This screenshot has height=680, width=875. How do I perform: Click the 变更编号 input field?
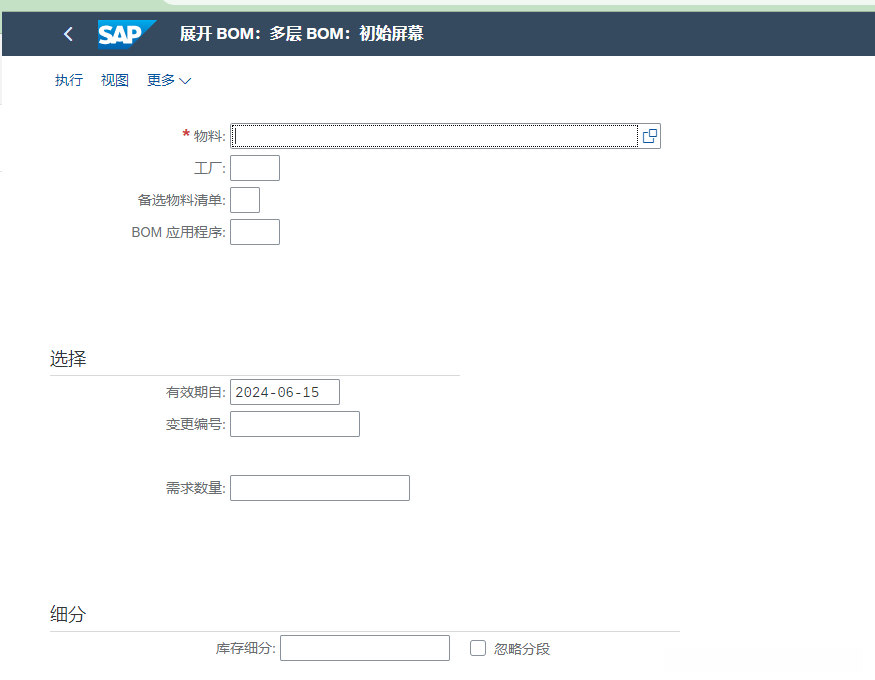[295, 424]
